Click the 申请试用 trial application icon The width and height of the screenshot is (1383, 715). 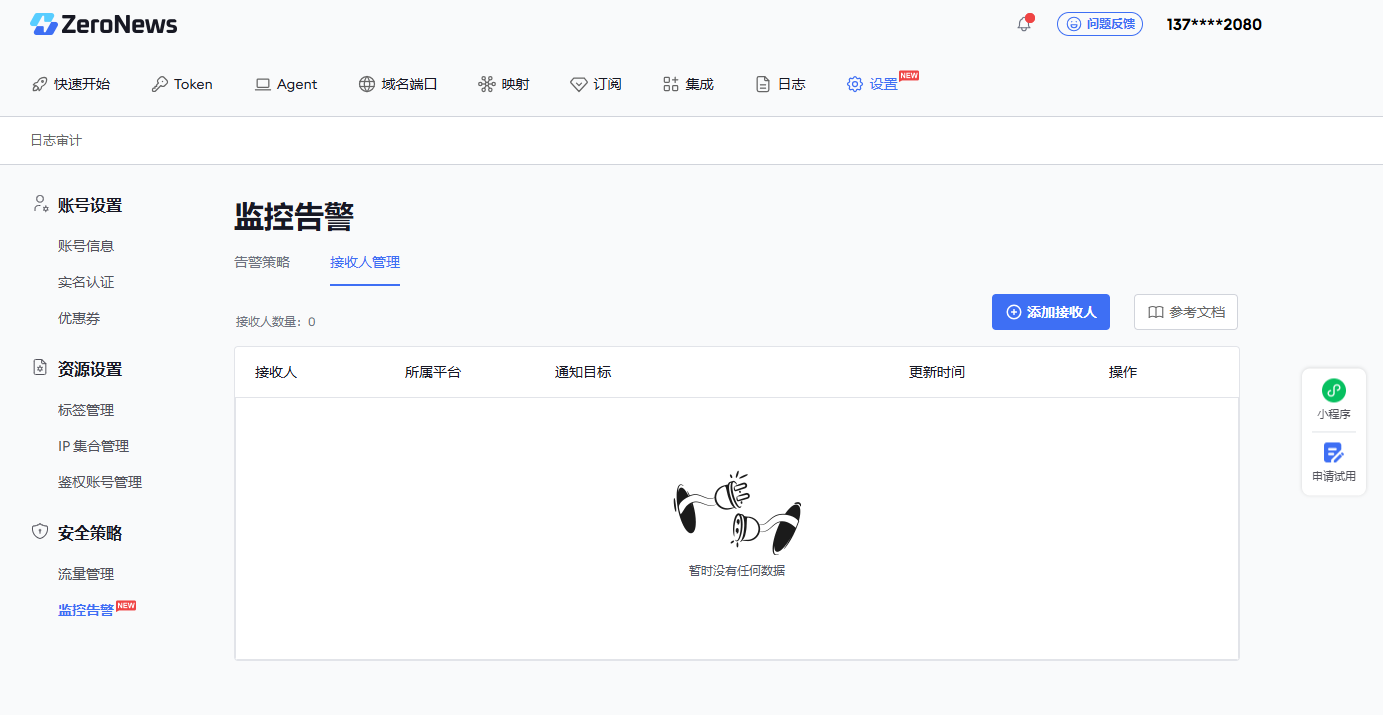pos(1333,462)
